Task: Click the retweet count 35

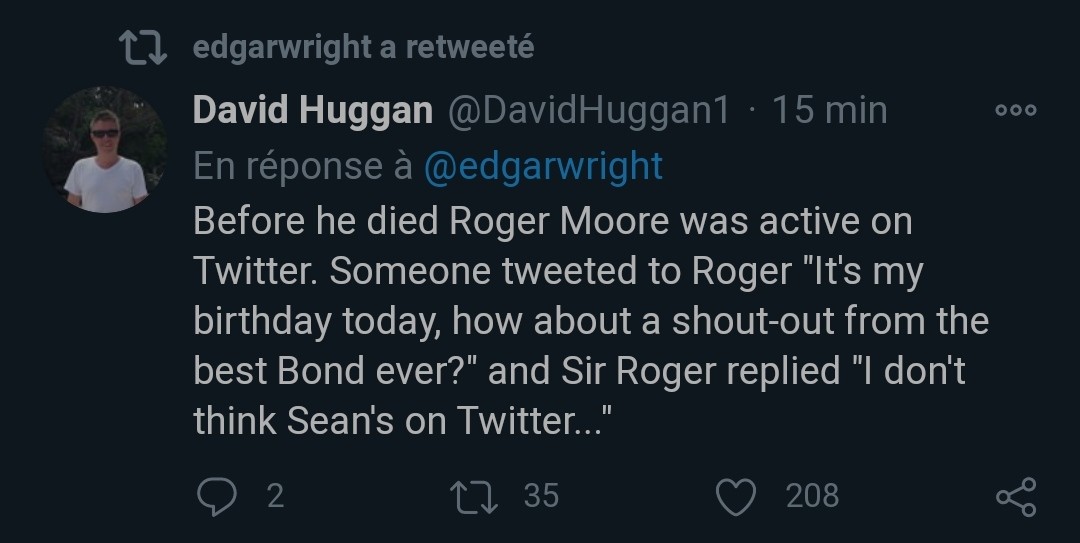Action: [x=541, y=496]
